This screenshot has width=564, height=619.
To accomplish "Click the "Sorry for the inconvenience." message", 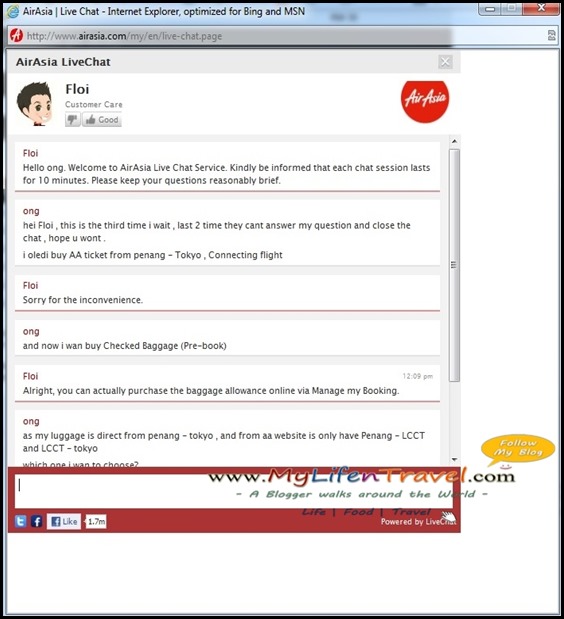I will (x=83, y=300).
